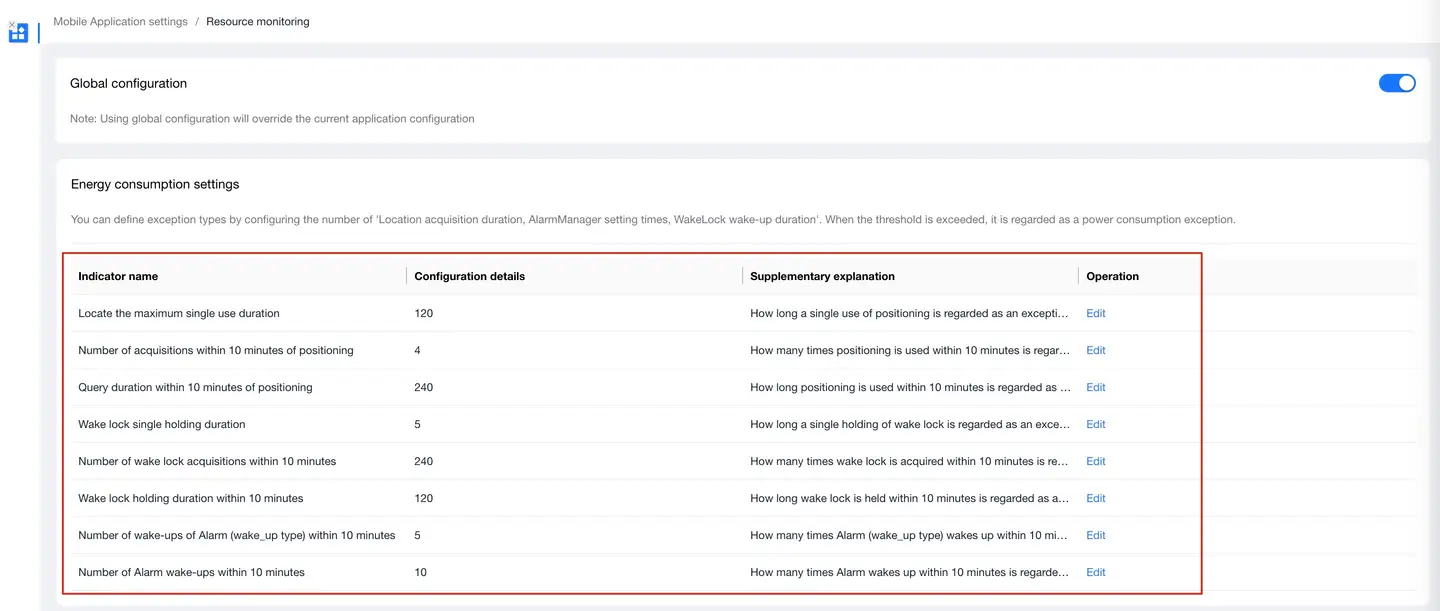Viewport: 1440px width, 611px height.
Task: Click the Energy consumption settings heading
Action: click(x=155, y=184)
